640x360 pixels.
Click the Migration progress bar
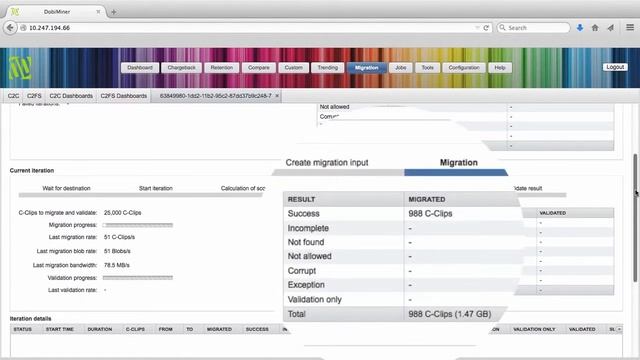coord(138,225)
